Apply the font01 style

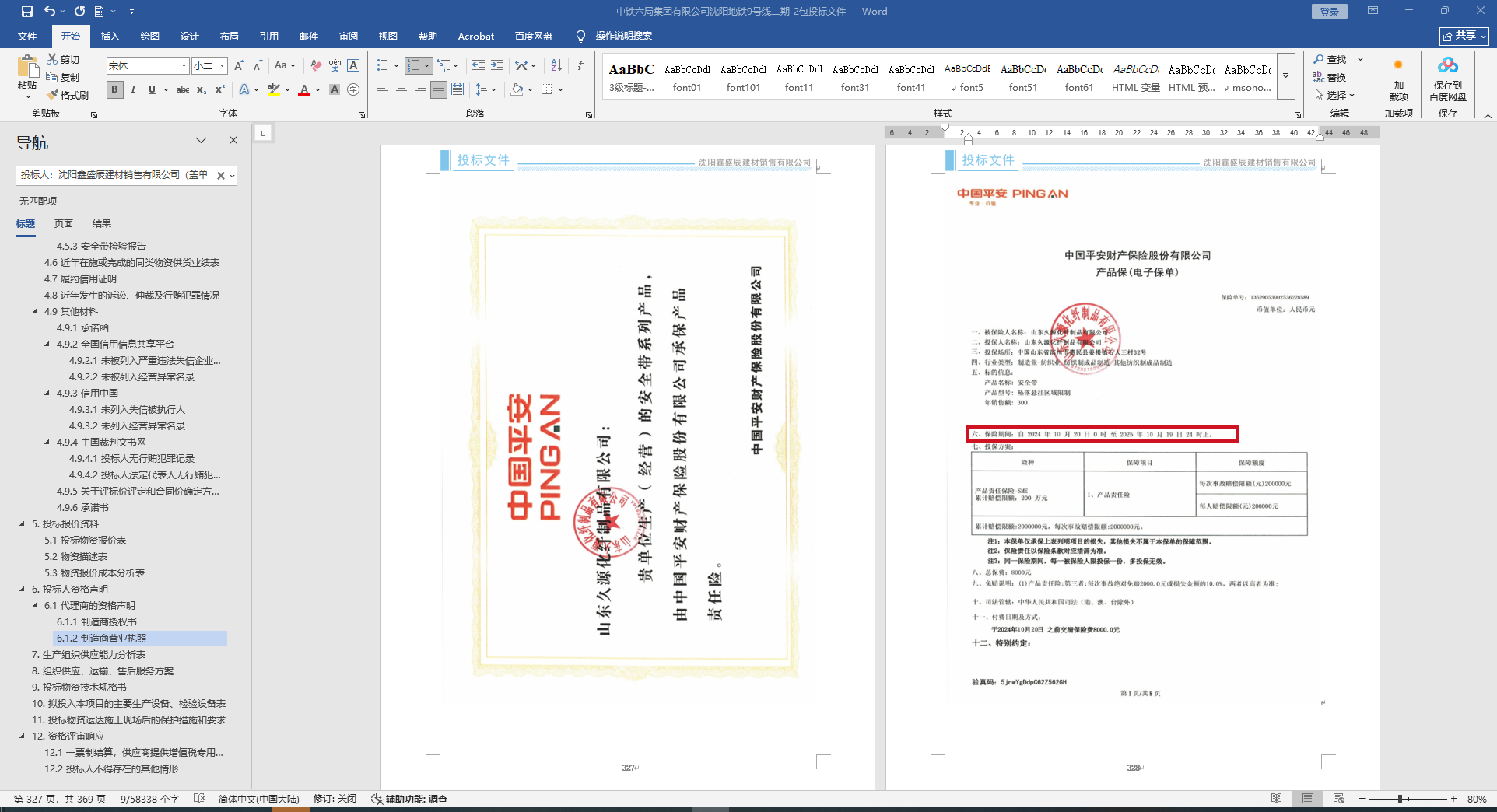click(687, 77)
